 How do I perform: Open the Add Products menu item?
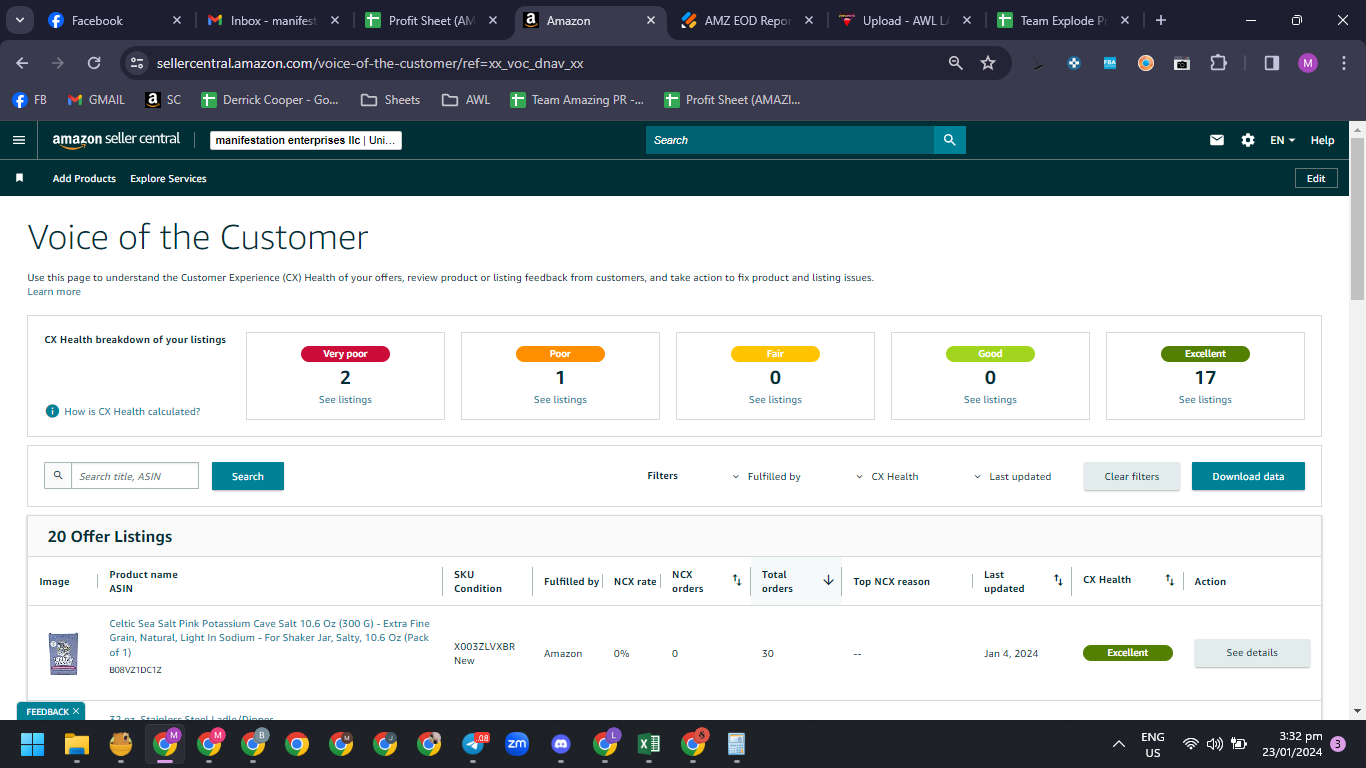[x=84, y=179]
